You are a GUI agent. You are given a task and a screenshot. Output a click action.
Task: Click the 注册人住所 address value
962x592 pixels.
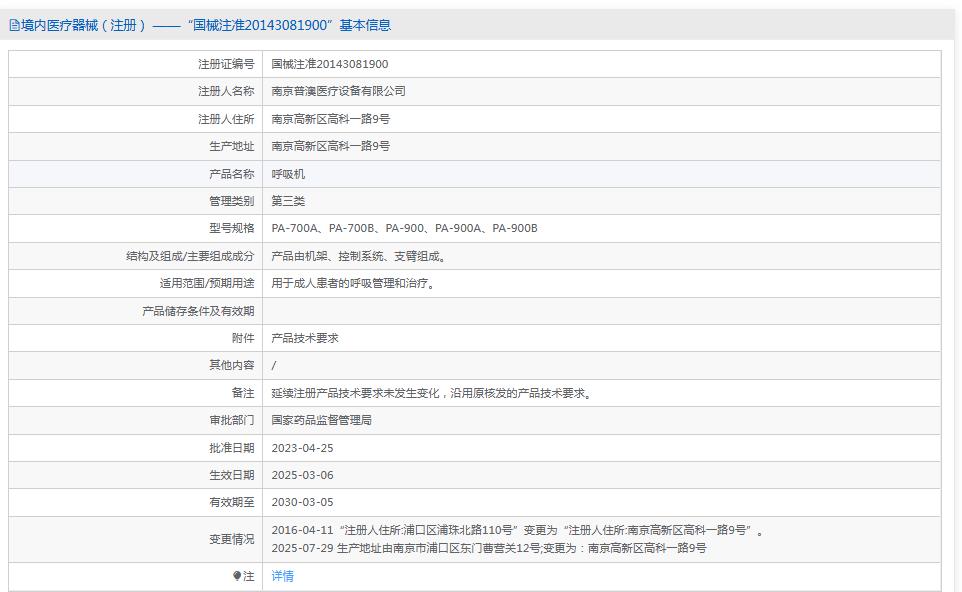[x=331, y=119]
